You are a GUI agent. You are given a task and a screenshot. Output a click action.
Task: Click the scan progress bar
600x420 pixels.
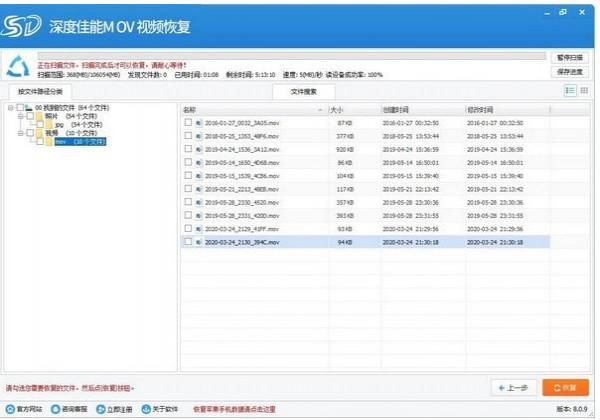[x=290, y=57]
